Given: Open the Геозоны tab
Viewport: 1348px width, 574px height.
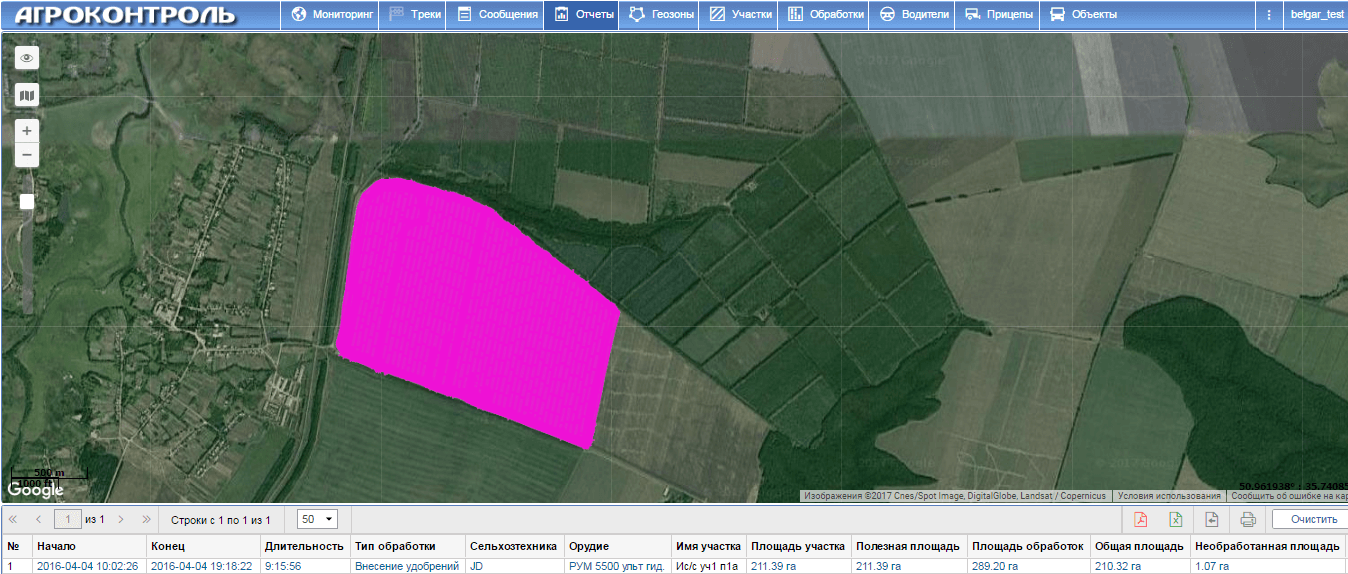Looking at the screenshot, I should pos(661,15).
